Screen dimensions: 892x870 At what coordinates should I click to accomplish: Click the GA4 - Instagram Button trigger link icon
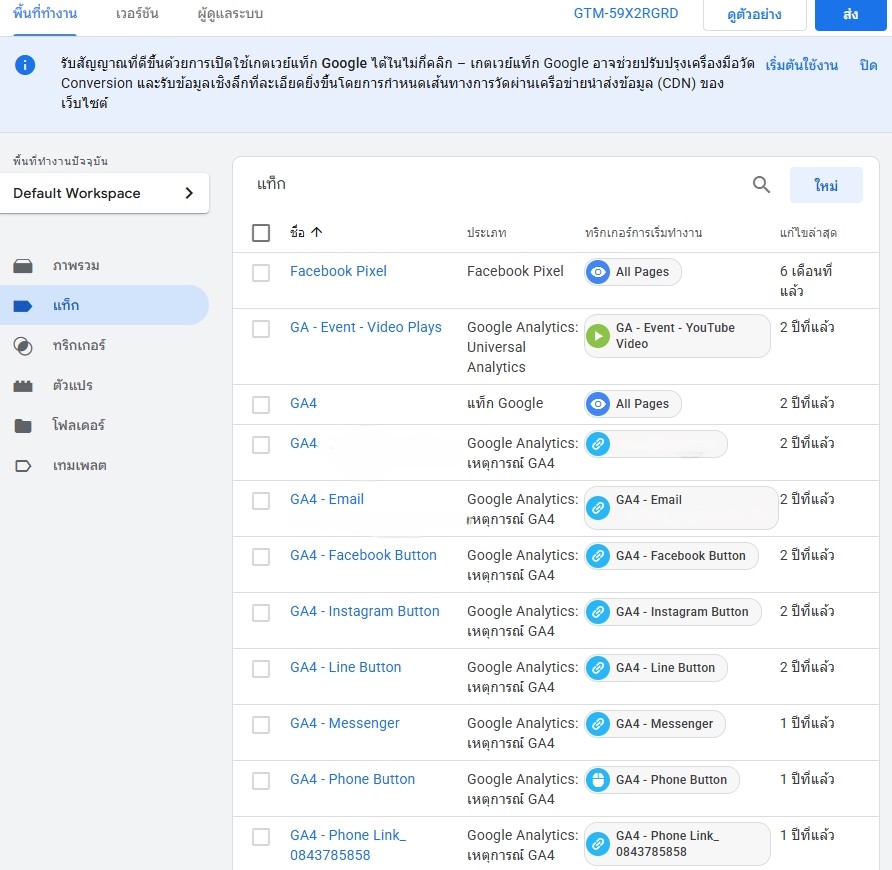tap(598, 612)
